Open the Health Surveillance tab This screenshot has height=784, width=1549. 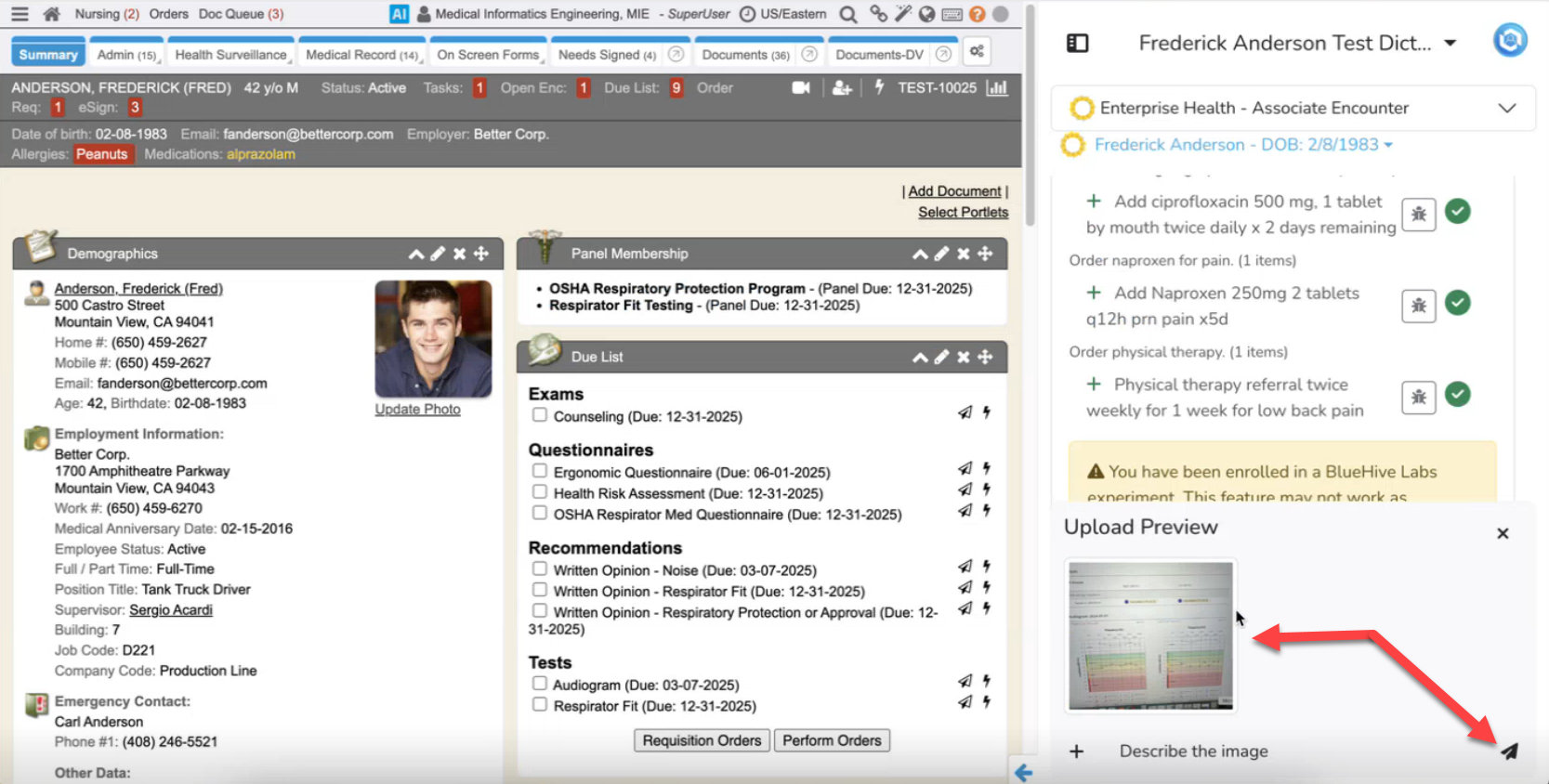pyautogui.click(x=231, y=55)
